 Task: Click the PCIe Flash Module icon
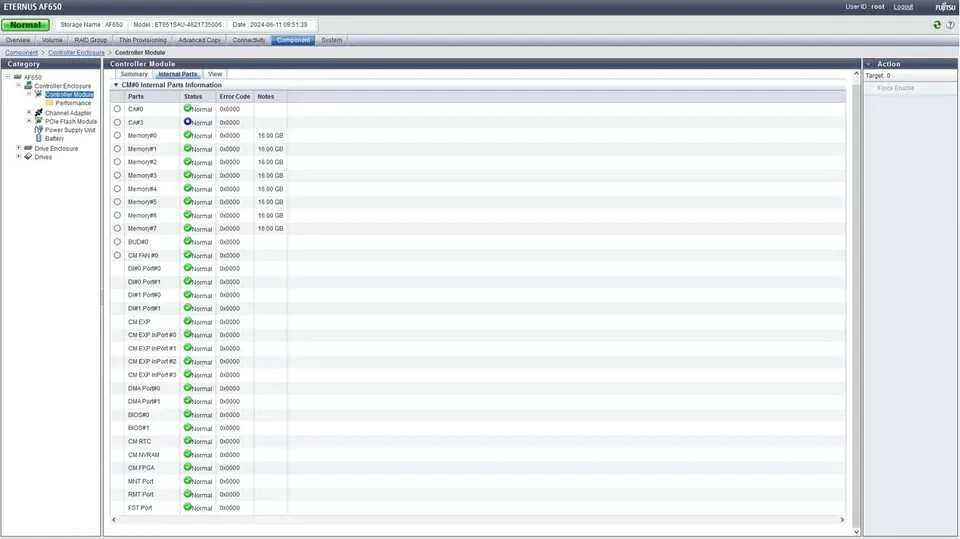click(x=39, y=121)
